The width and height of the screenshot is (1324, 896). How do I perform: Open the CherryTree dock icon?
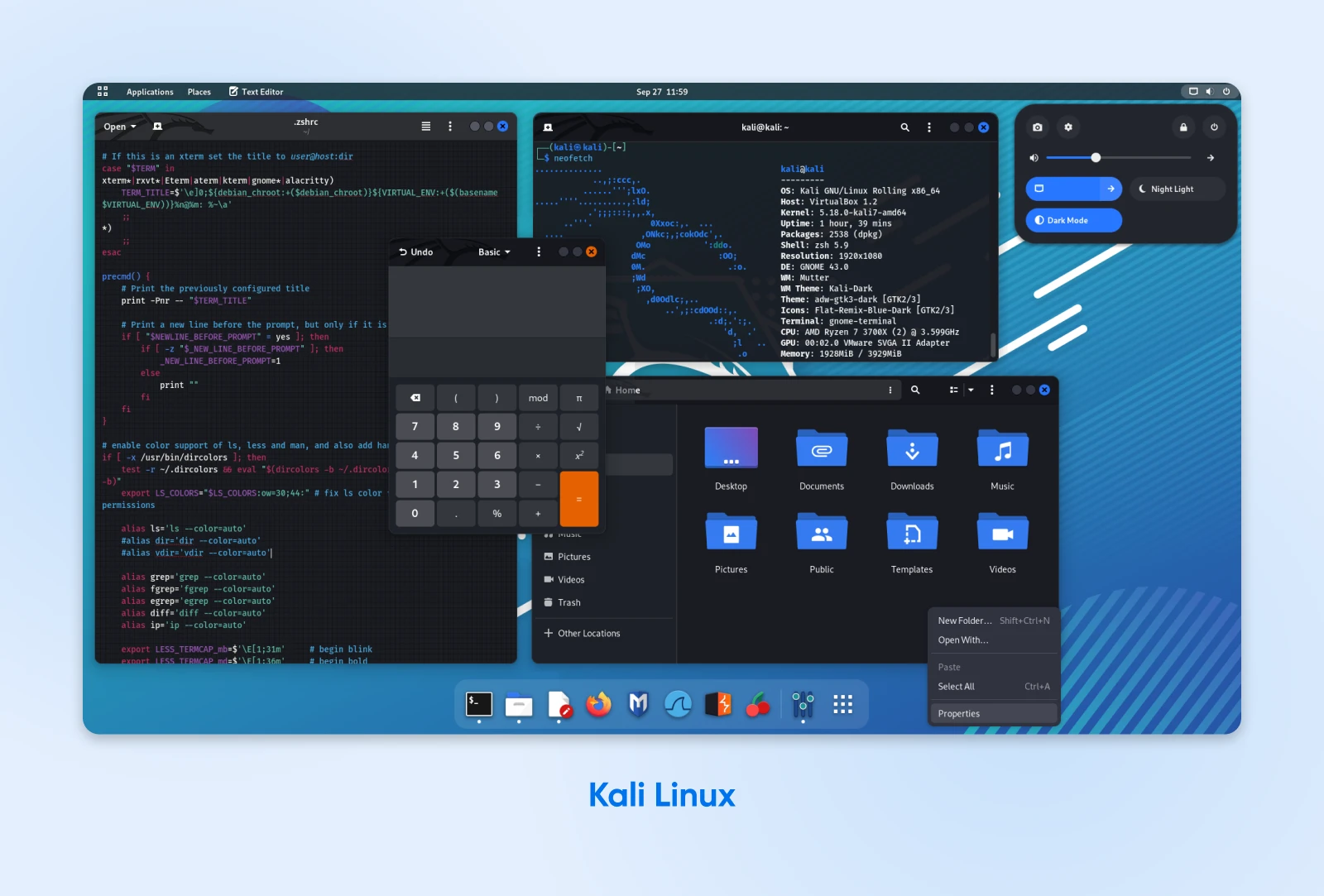tap(758, 704)
